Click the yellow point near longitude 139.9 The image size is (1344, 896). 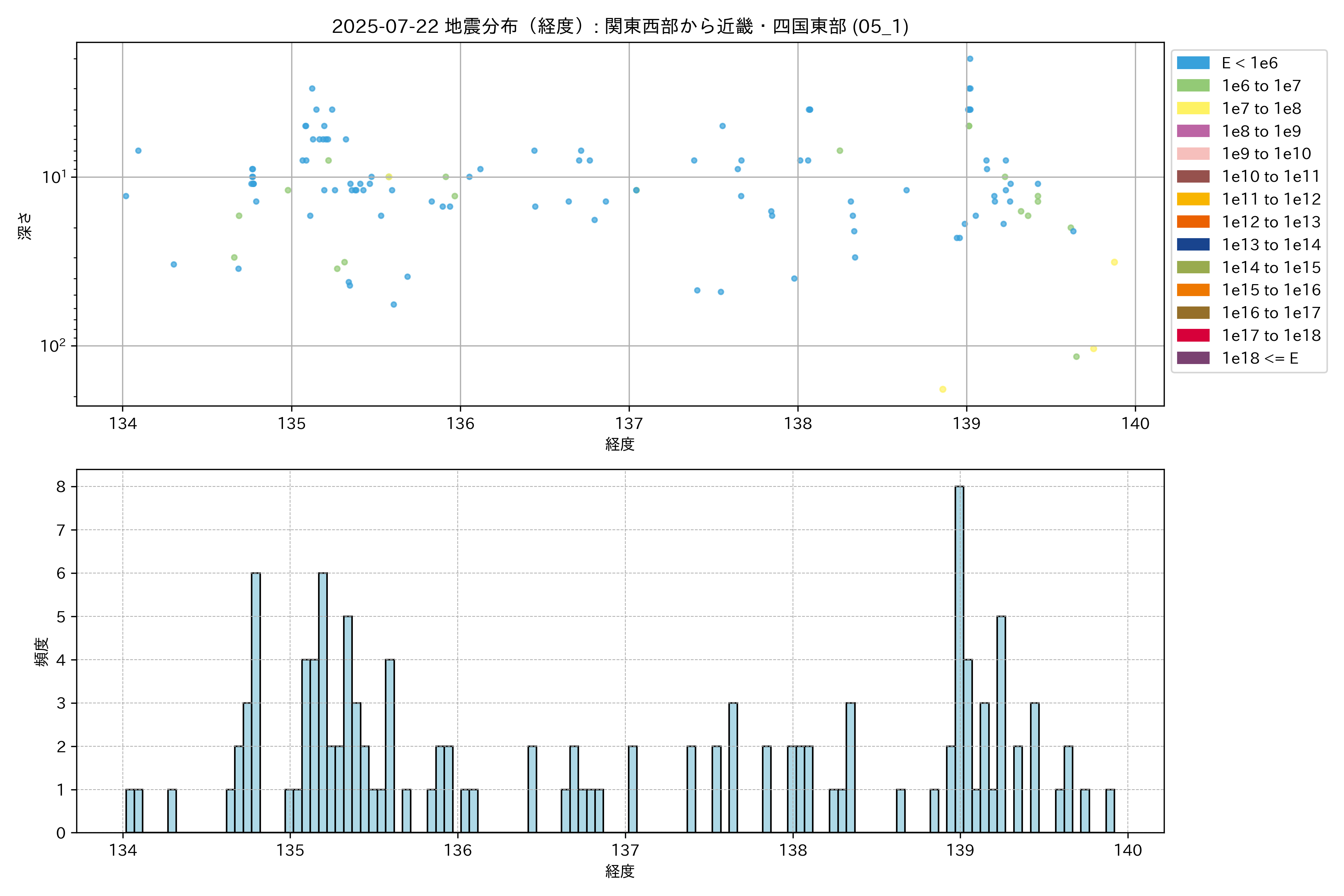pyautogui.click(x=1114, y=262)
